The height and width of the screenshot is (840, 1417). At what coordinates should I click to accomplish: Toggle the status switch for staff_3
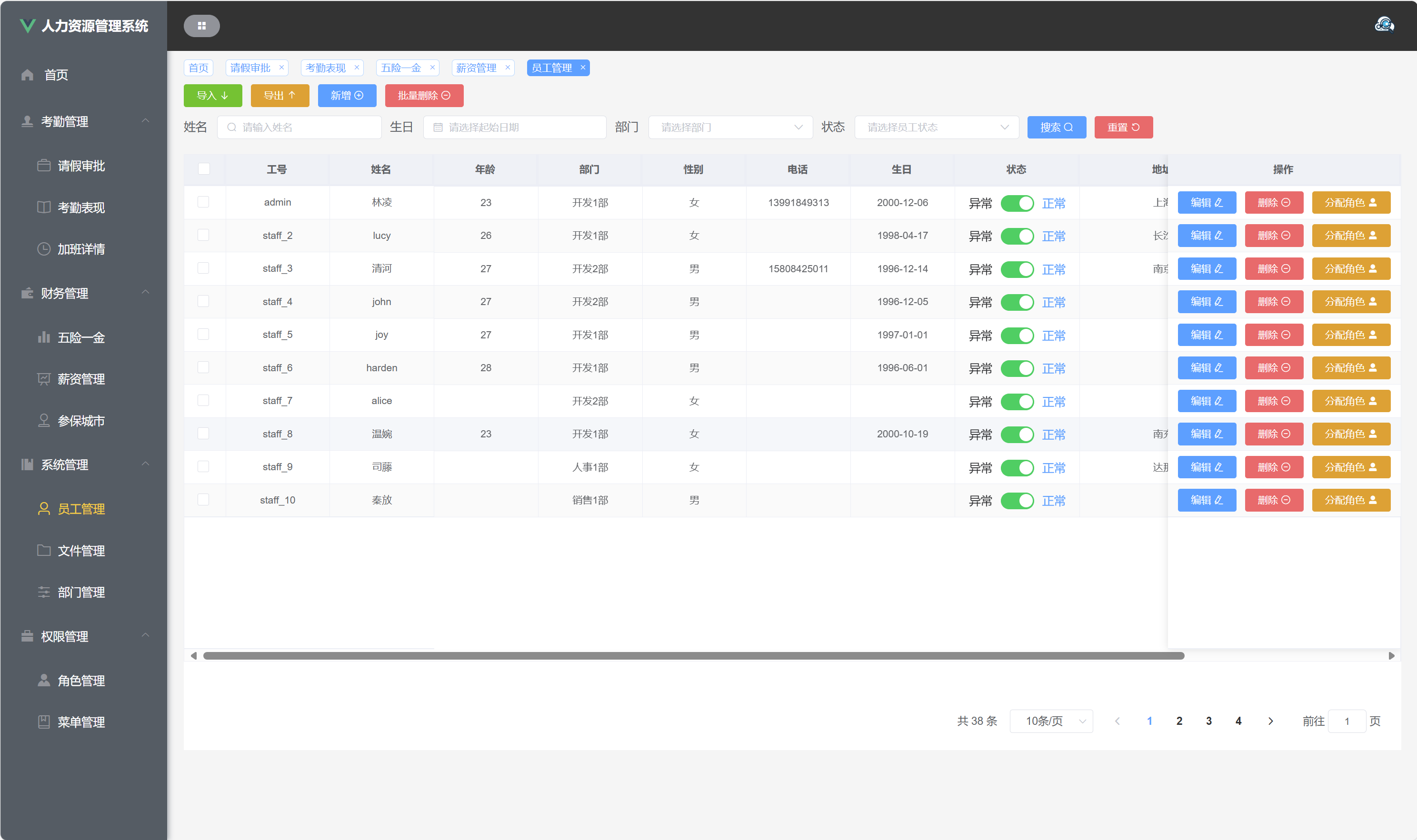tap(1018, 269)
